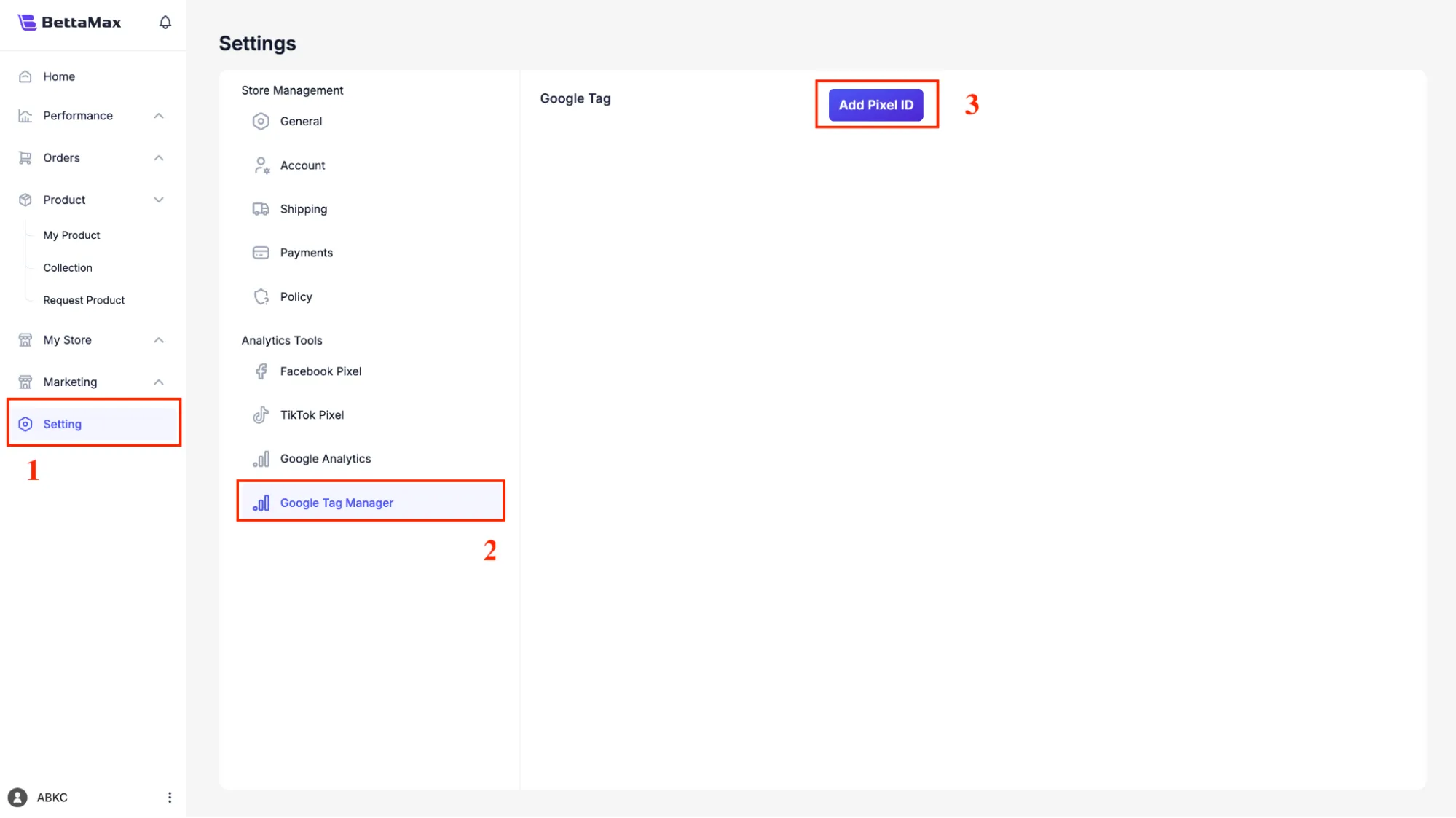The image size is (1456, 818).
Task: Select the Google Tag Manager item
Action: tap(337, 503)
